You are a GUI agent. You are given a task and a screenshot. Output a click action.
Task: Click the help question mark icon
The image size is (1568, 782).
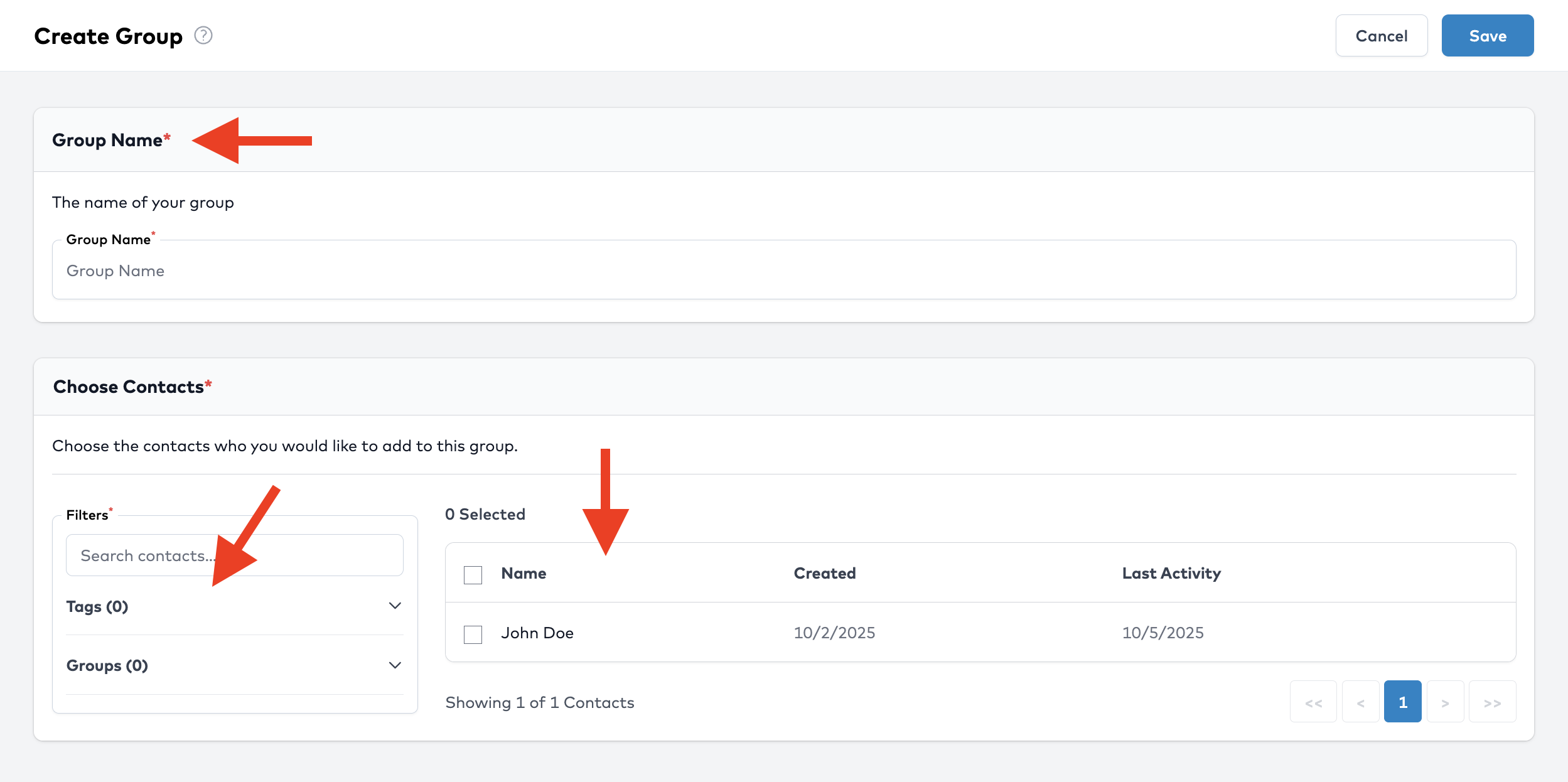coord(203,36)
